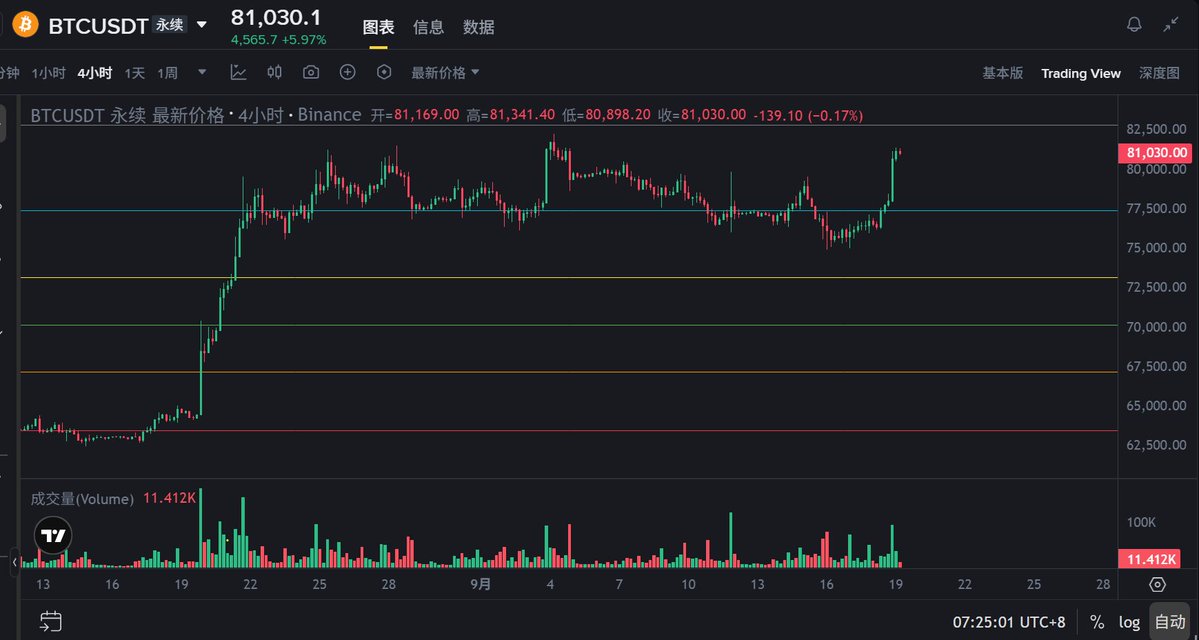This screenshot has width=1199, height=640.
Task: Click the 9月 label on the time axis
Action: pyautogui.click(x=480, y=584)
